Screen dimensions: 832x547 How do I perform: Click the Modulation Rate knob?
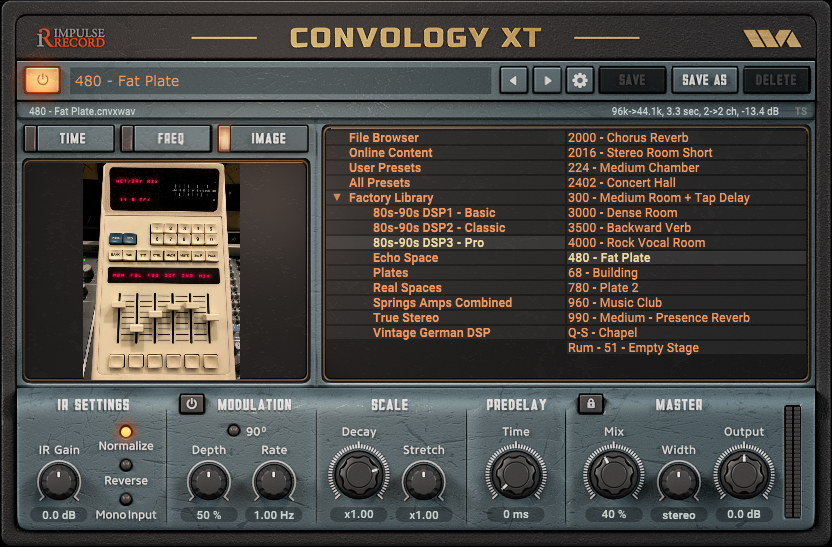274,481
